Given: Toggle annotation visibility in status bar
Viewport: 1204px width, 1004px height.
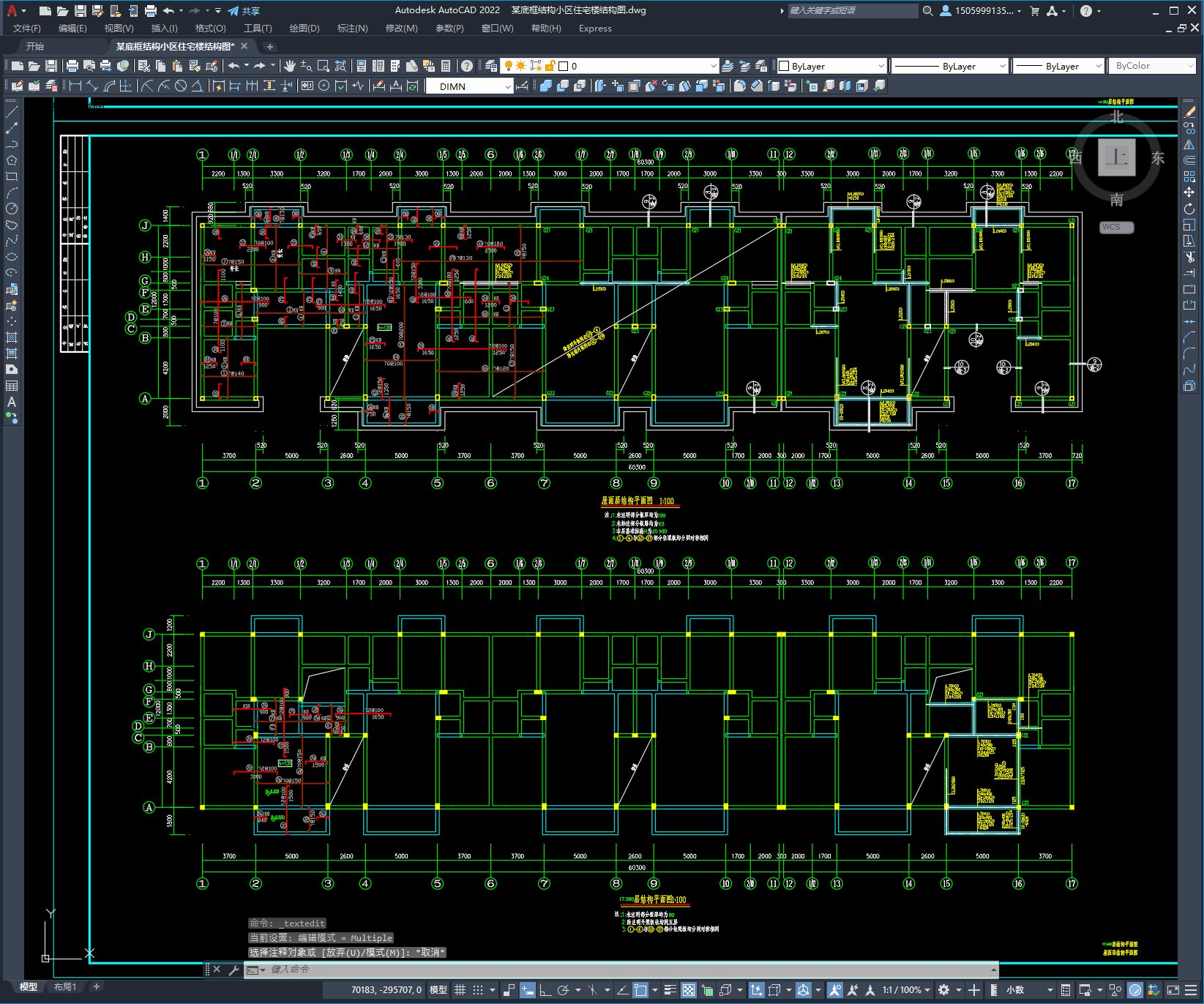Looking at the screenshot, I should coord(835,990).
